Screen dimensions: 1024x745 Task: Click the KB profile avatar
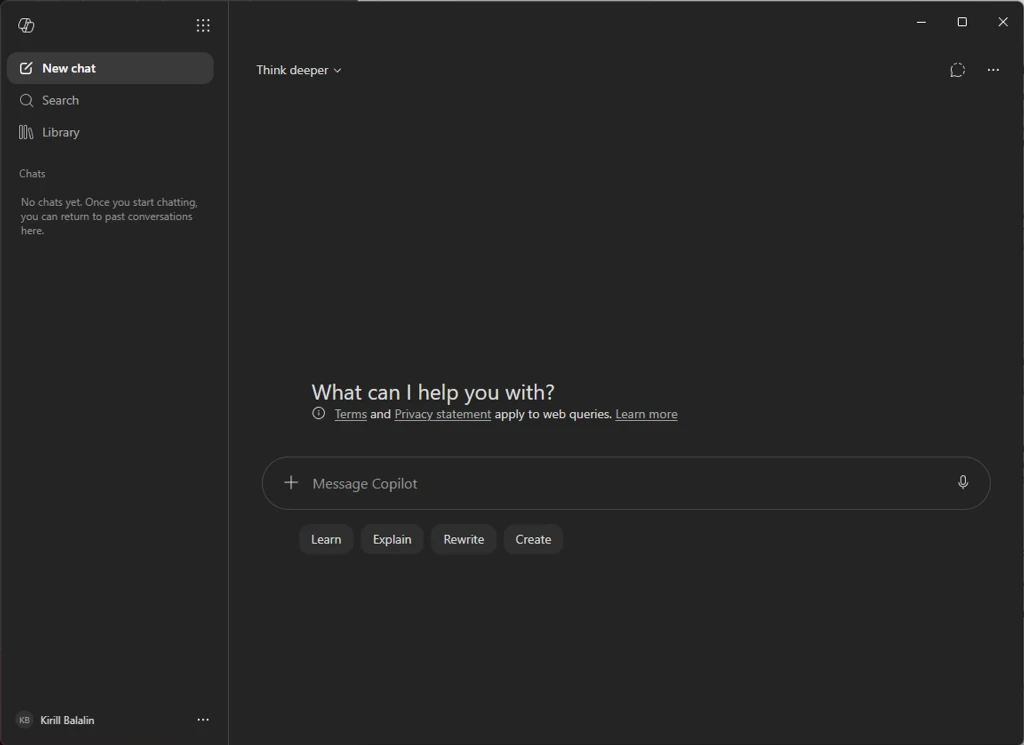pyautogui.click(x=25, y=720)
